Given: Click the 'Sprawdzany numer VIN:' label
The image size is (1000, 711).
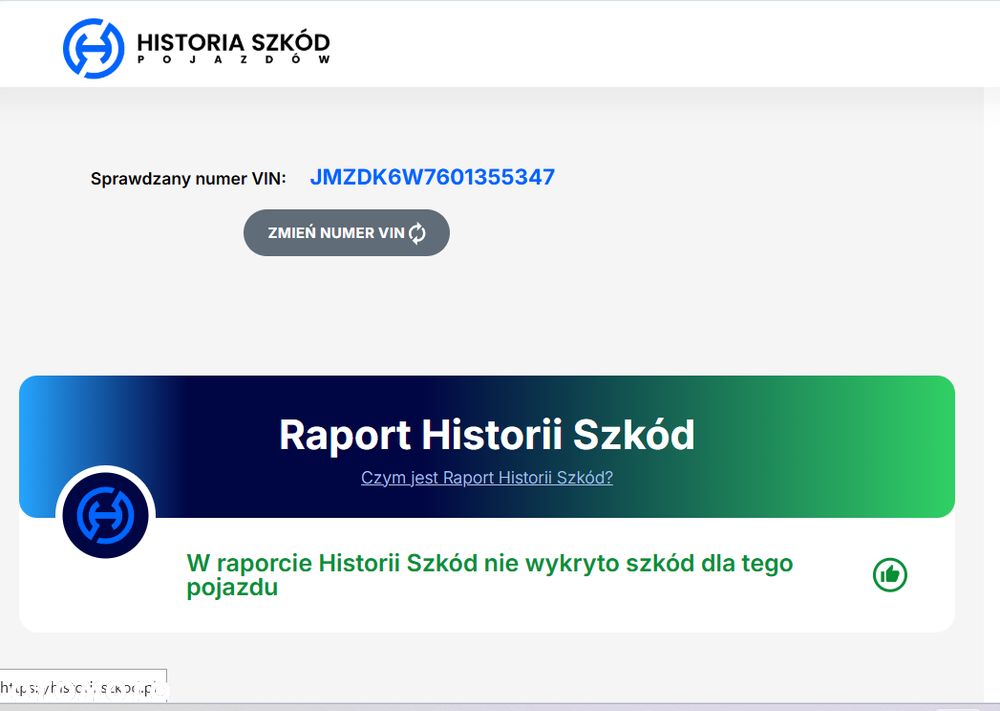Looking at the screenshot, I should (188, 179).
